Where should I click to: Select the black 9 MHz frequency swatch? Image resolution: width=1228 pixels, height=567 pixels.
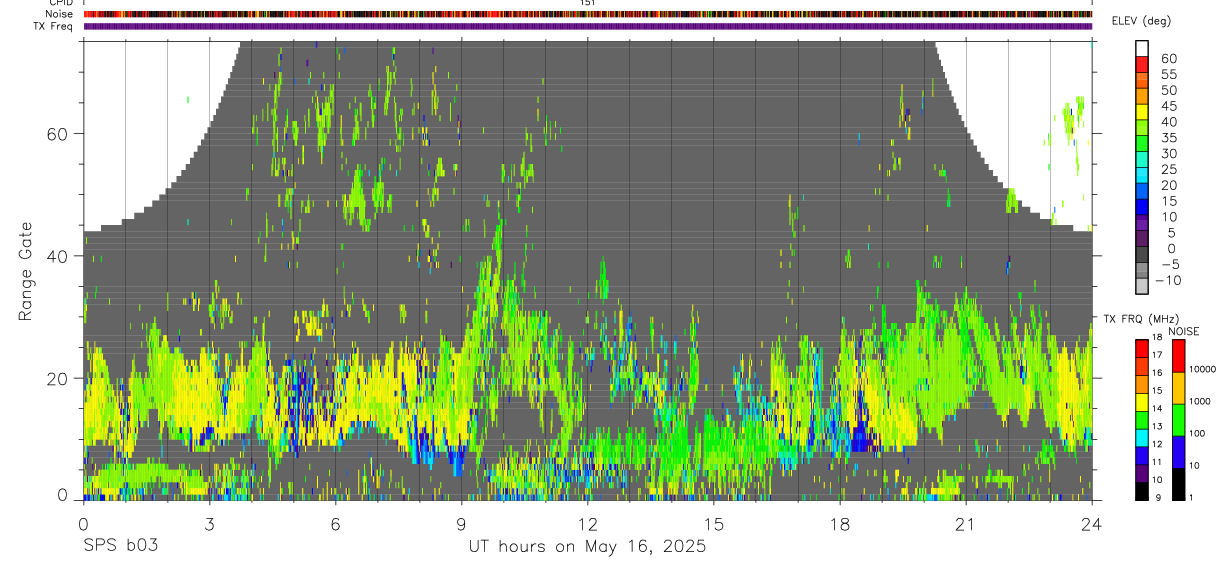1142,492
